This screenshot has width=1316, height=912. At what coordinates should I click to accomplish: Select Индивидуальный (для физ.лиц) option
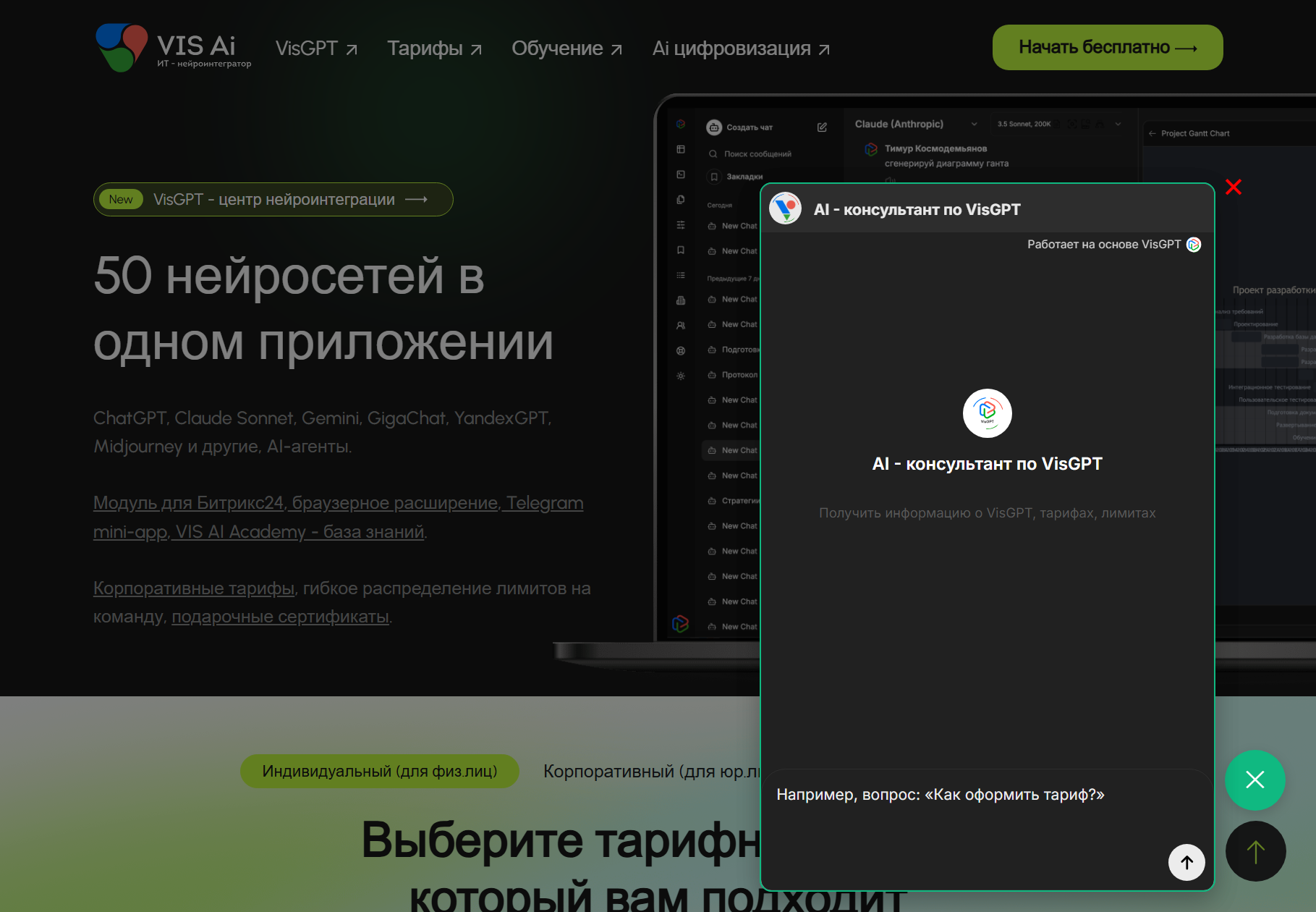pos(379,771)
